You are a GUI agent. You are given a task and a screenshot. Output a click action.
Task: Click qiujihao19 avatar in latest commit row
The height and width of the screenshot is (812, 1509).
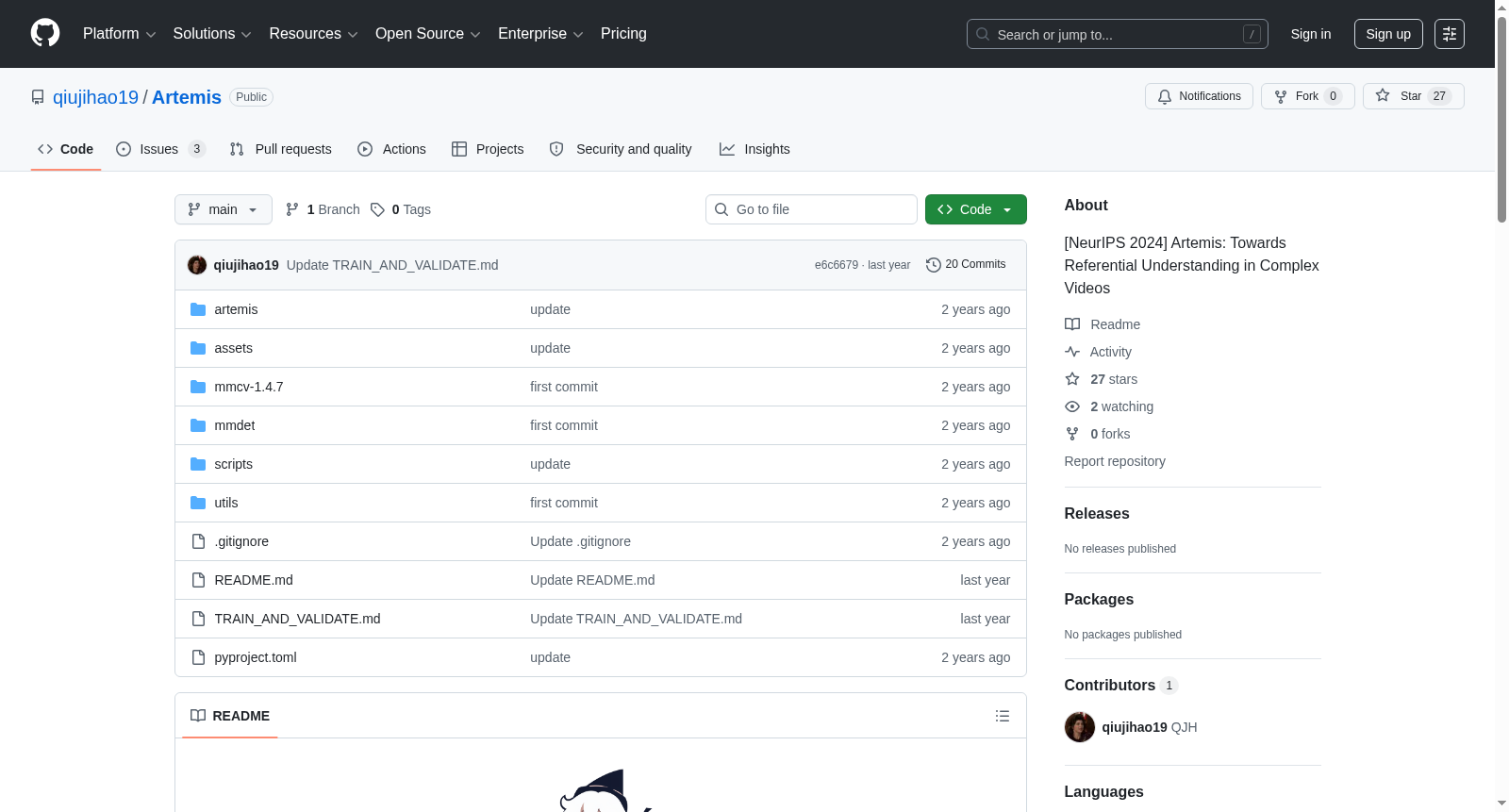[197, 265]
